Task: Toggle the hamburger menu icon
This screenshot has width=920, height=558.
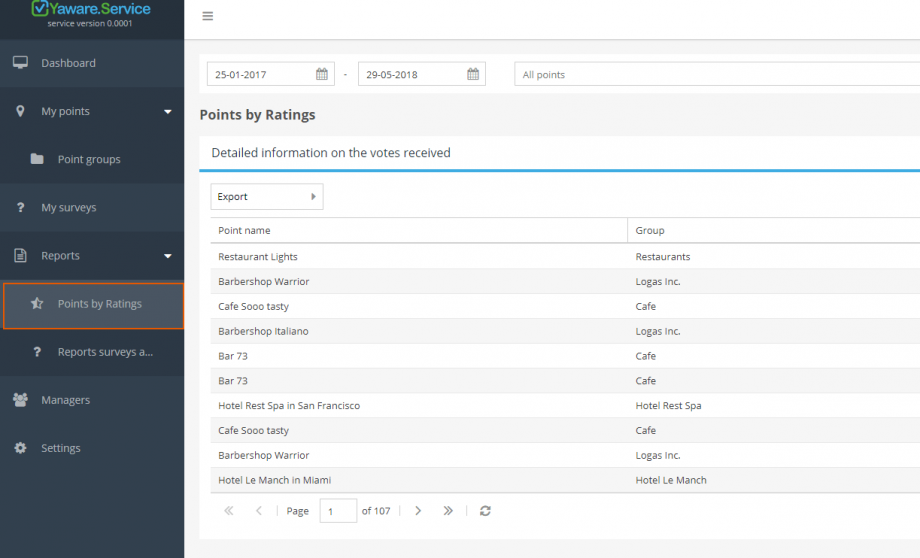Action: [208, 16]
